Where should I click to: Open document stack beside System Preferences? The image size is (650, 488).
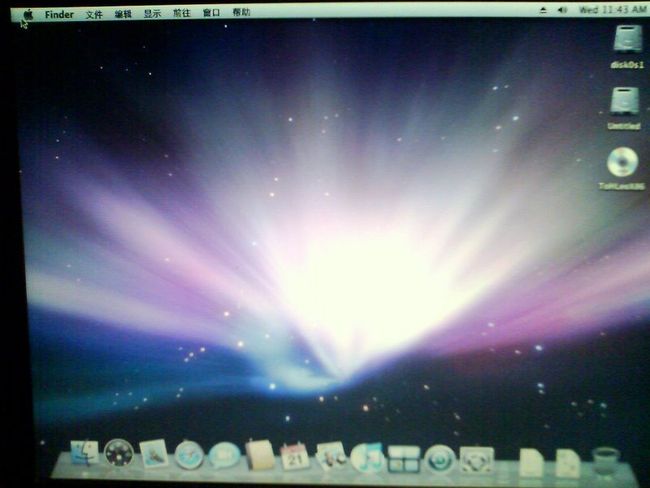click(x=531, y=462)
